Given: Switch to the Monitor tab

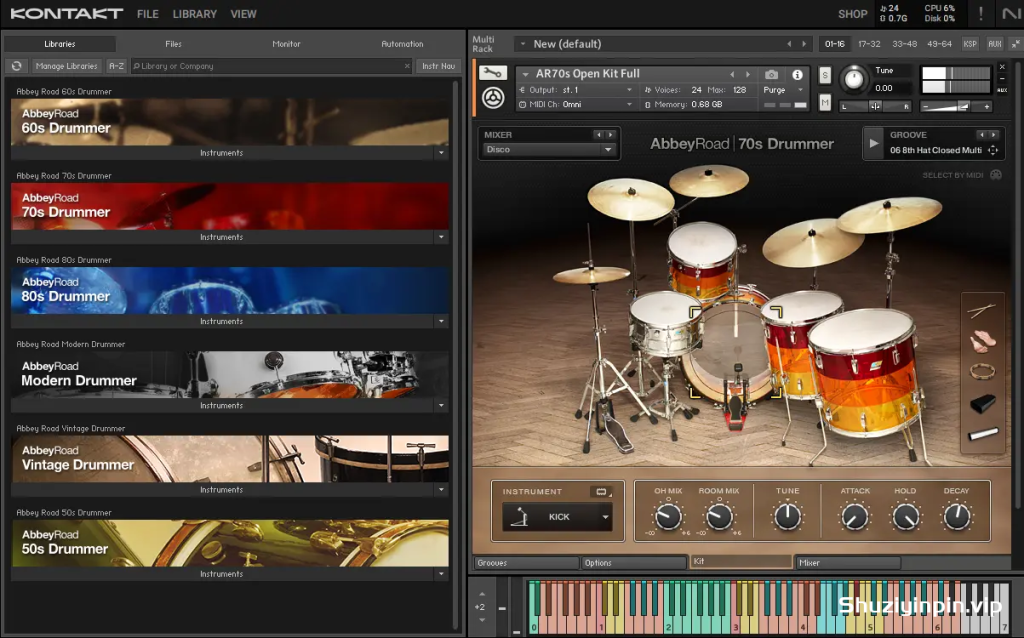Looking at the screenshot, I should click(286, 44).
